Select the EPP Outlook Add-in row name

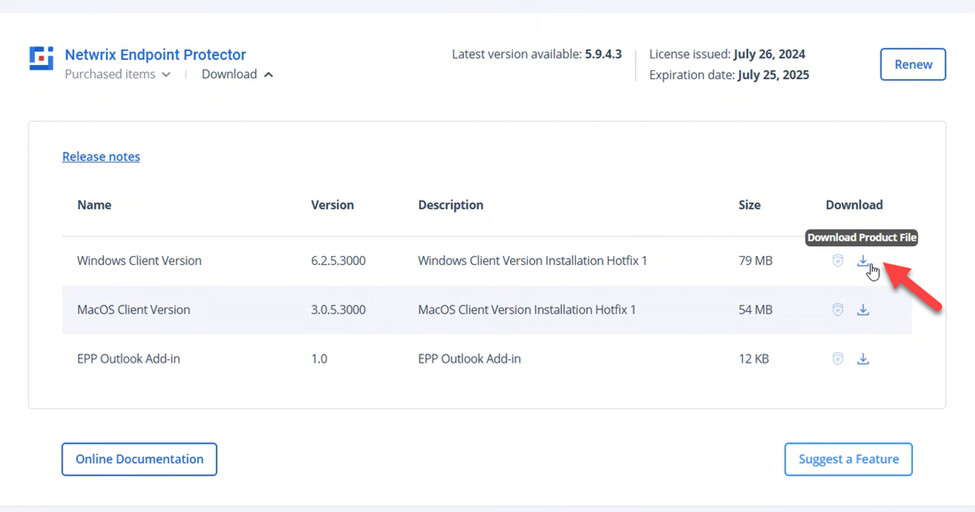pyautogui.click(x=128, y=359)
